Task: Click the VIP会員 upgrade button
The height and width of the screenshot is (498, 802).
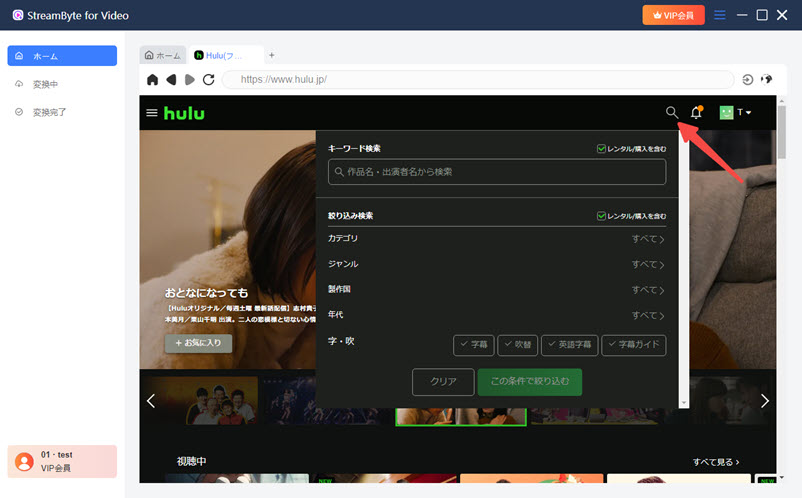Action: click(x=673, y=15)
